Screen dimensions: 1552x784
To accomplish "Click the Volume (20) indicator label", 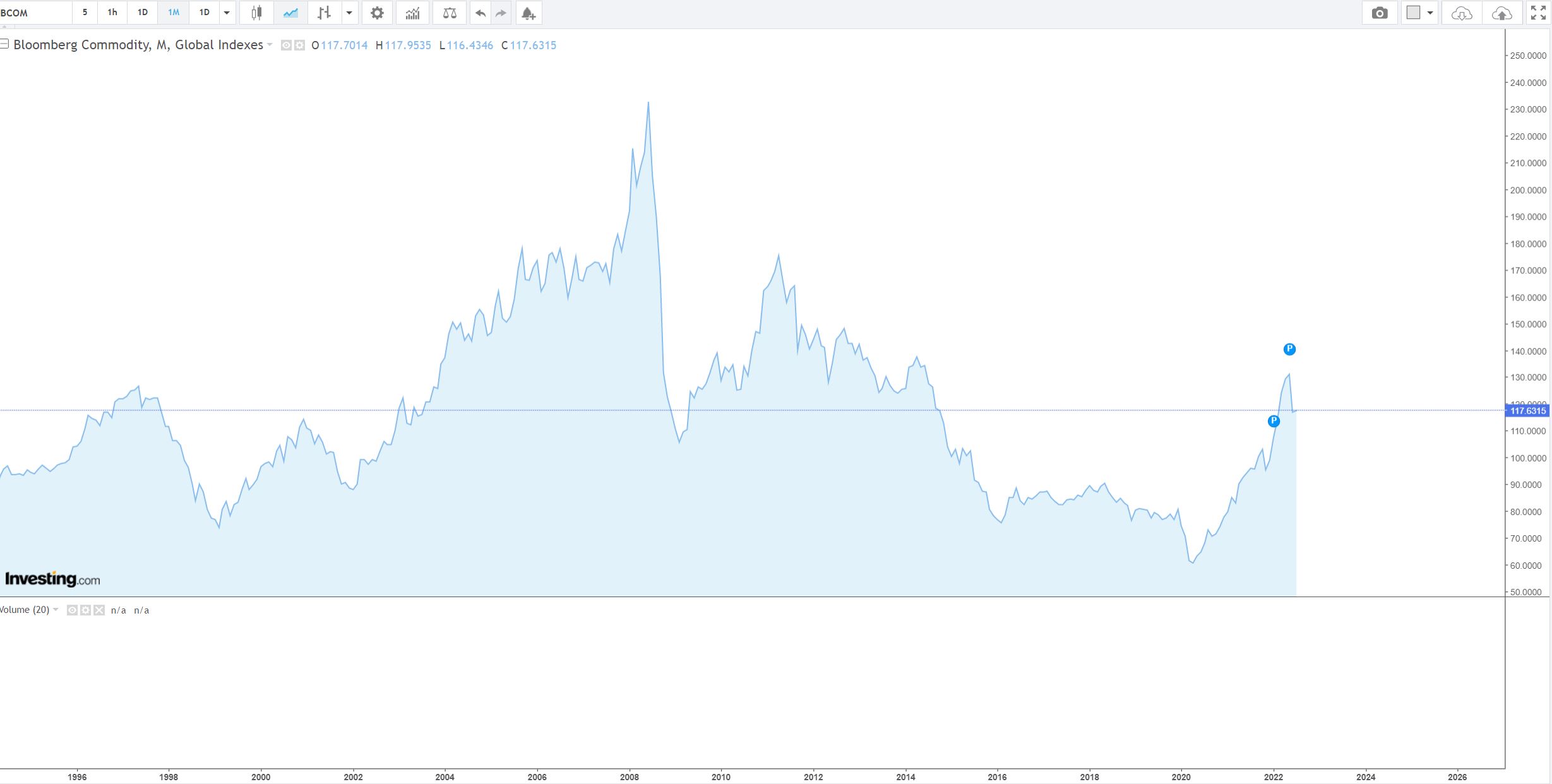I will coord(25,610).
